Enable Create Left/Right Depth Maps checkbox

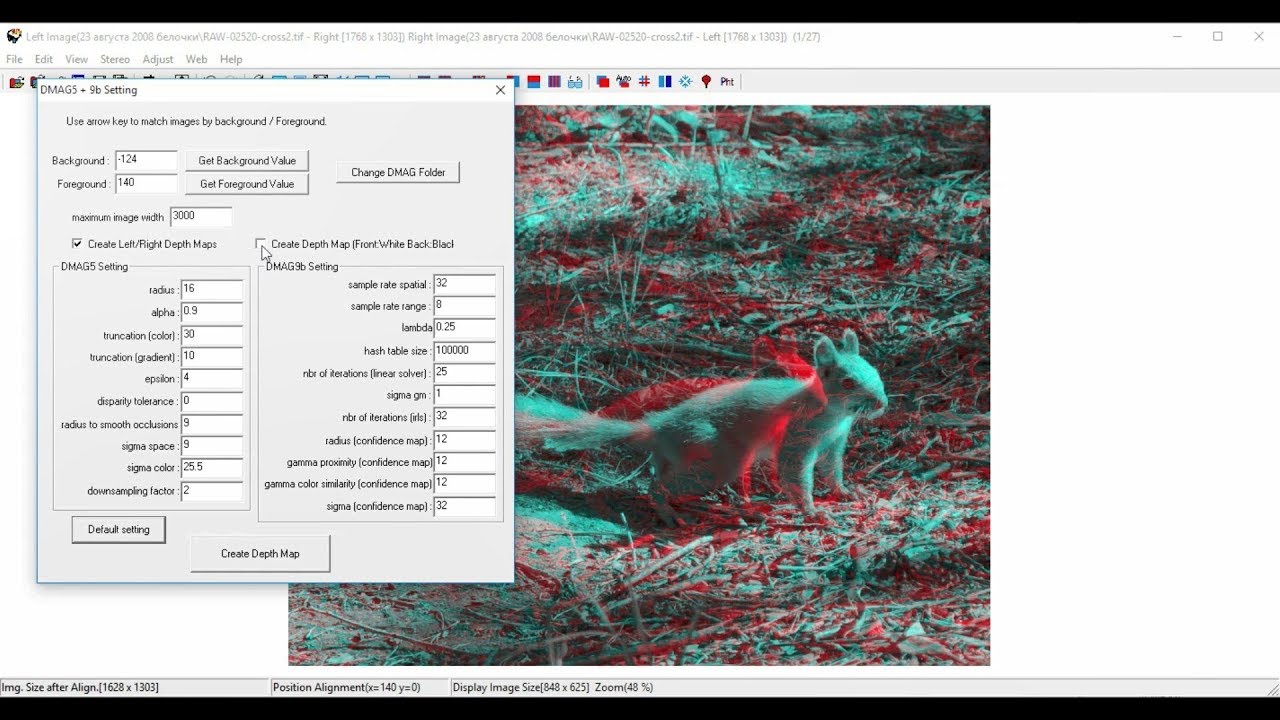[x=77, y=244]
